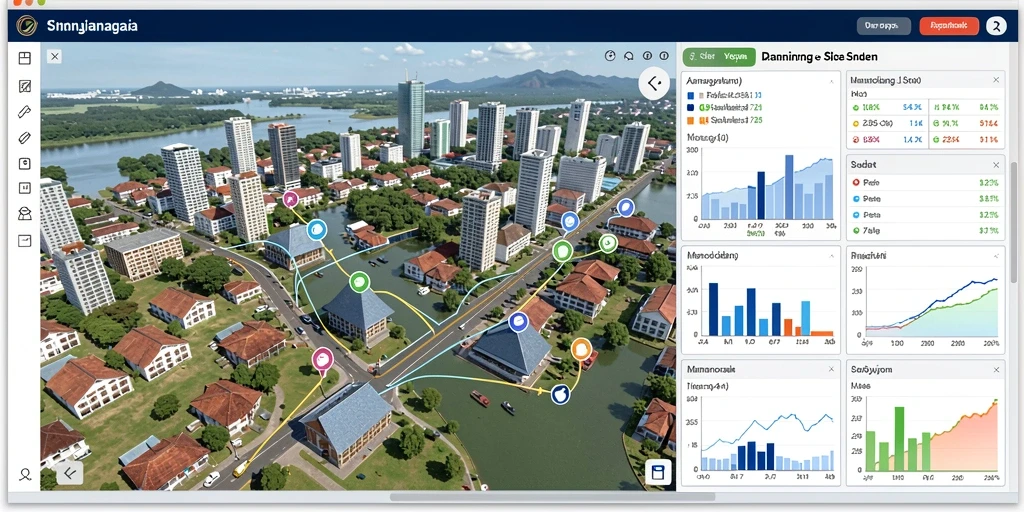Select the red Pete row in Sodet panel

coord(926,183)
